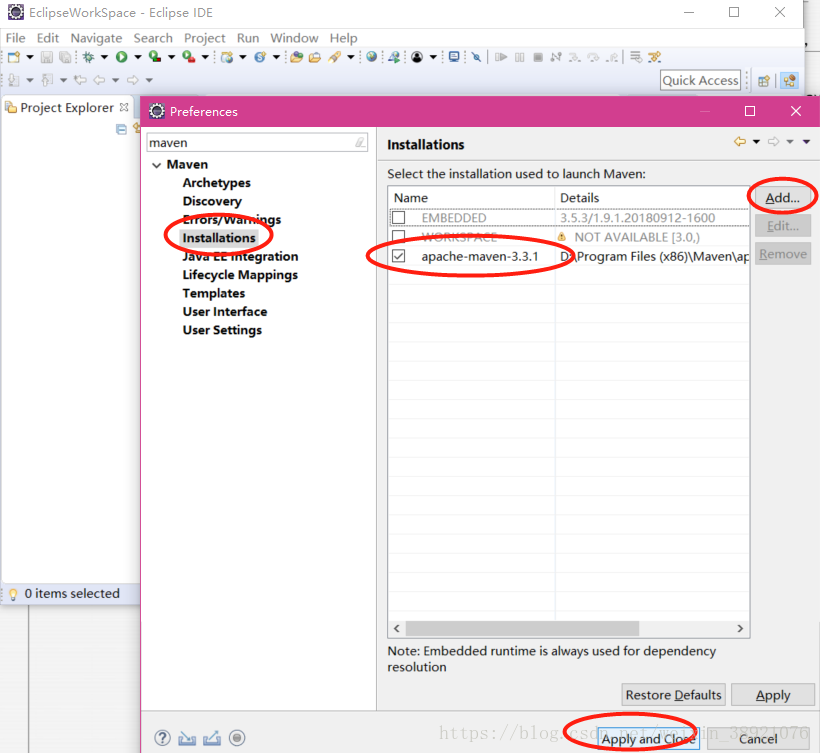This screenshot has width=820, height=753.
Task: Click the import preferences icon
Action: (x=187, y=738)
